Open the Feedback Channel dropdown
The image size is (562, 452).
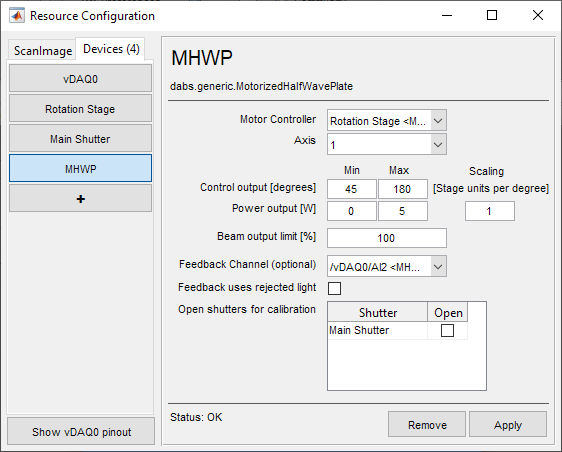(387, 266)
